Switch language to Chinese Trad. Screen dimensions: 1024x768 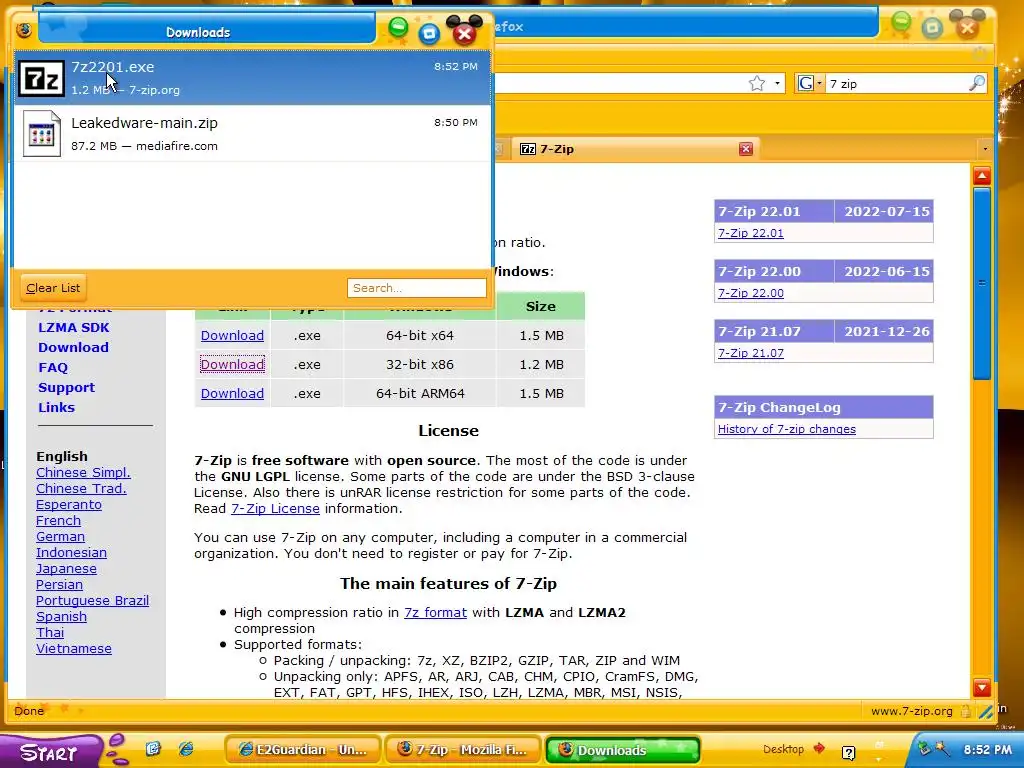pyautogui.click(x=81, y=488)
